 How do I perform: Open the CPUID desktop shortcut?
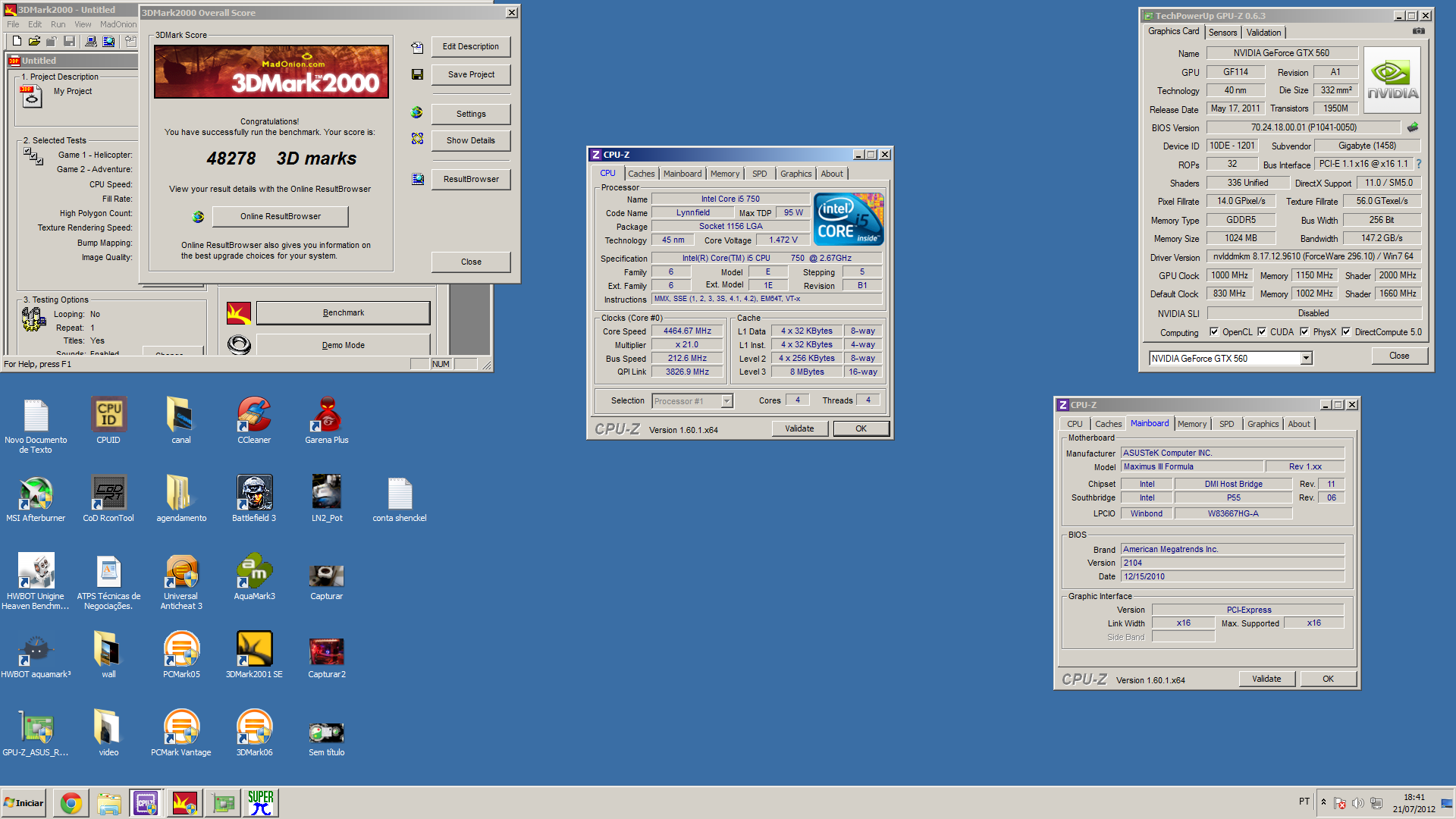click(x=108, y=421)
